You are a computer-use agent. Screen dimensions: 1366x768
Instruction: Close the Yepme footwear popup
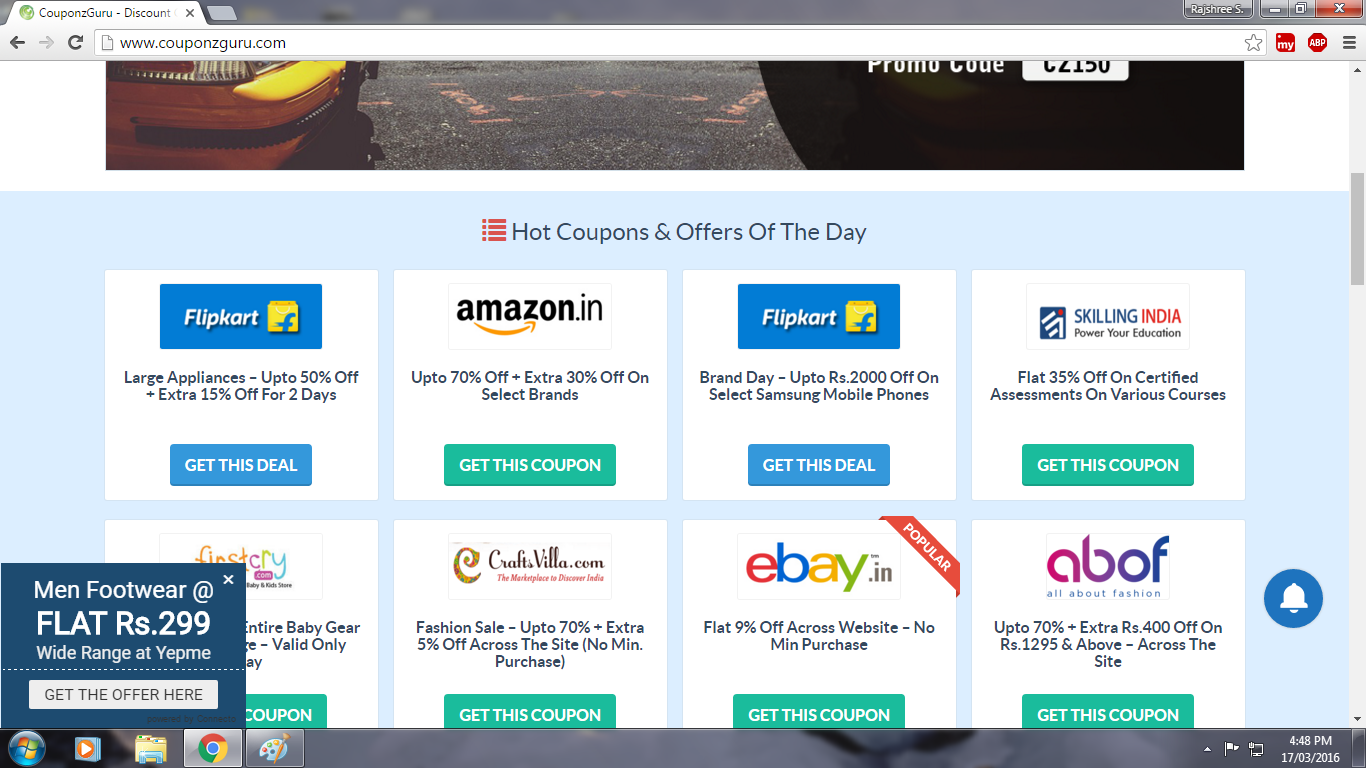tap(228, 579)
